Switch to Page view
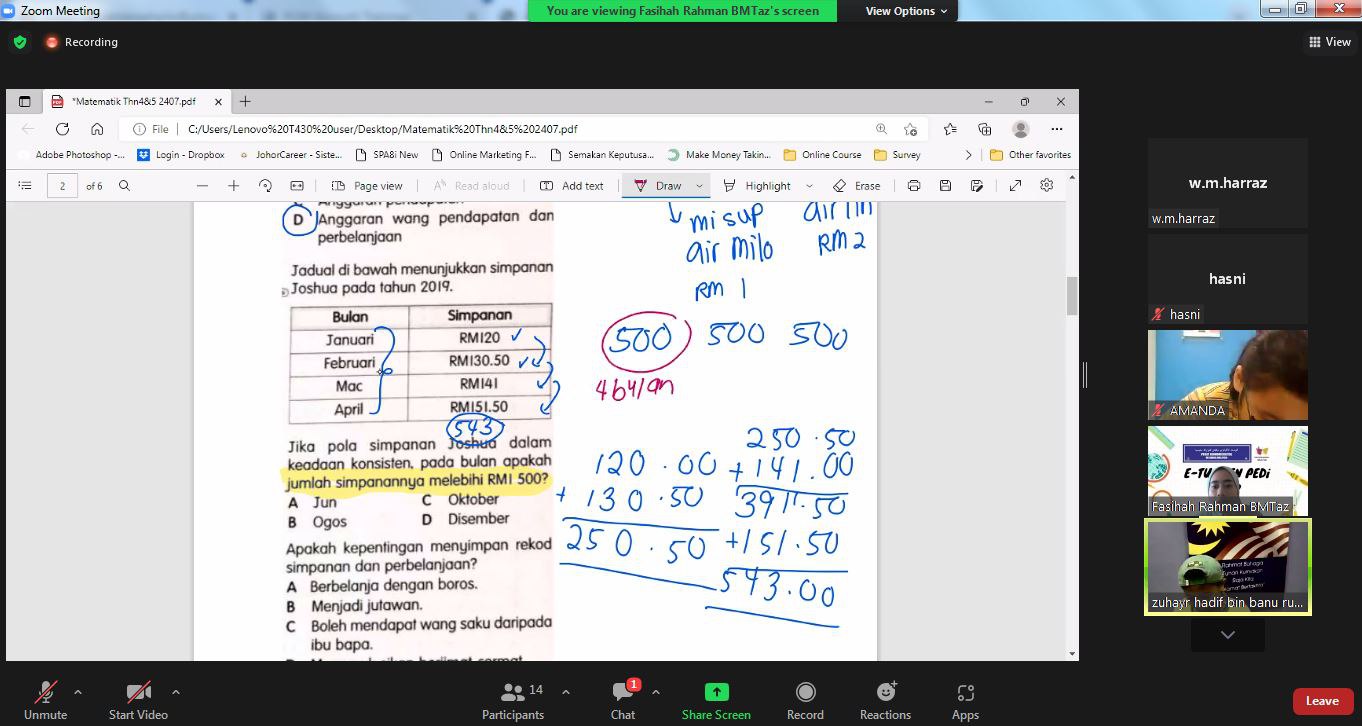Image resolution: width=1362 pixels, height=726 pixels. pyautogui.click(x=367, y=185)
